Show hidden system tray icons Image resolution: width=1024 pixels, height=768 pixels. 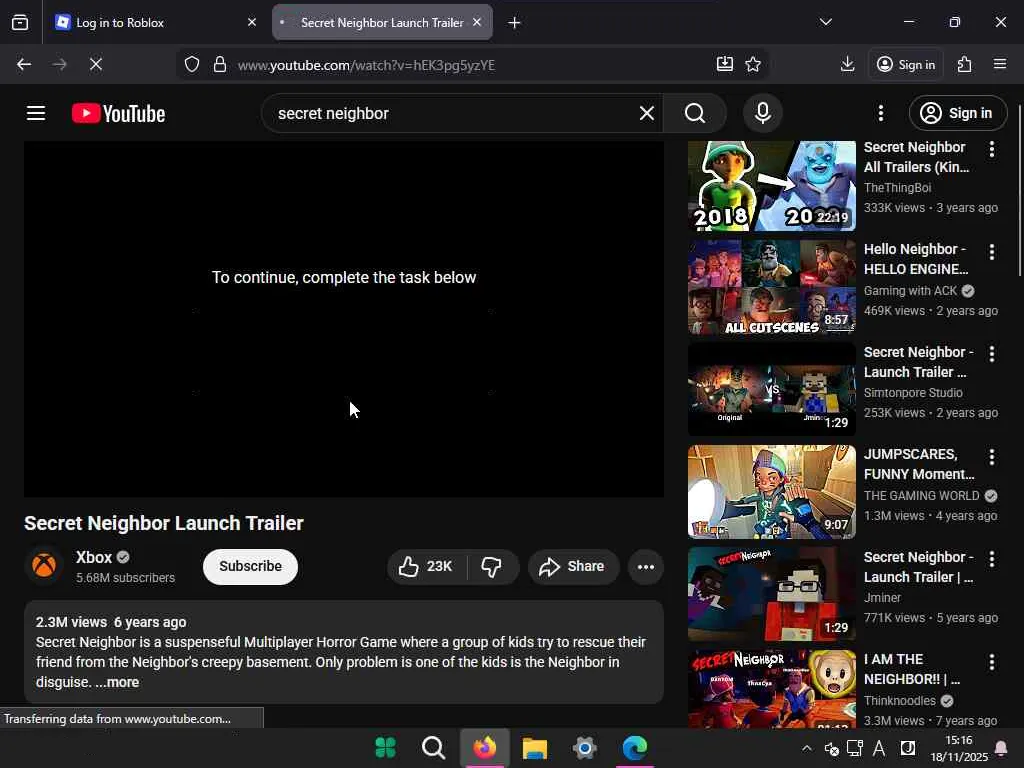pyautogui.click(x=807, y=748)
